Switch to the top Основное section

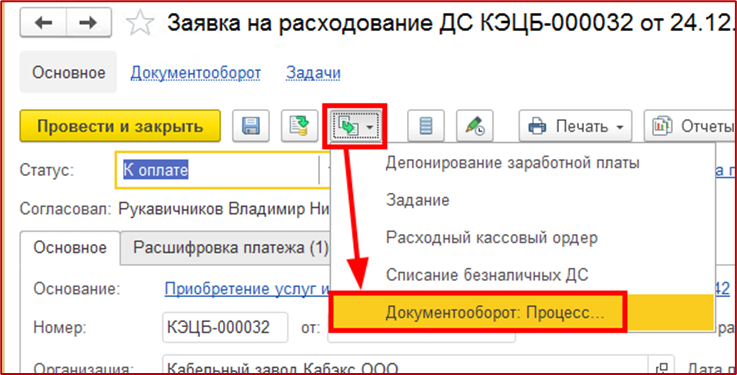[x=68, y=72]
